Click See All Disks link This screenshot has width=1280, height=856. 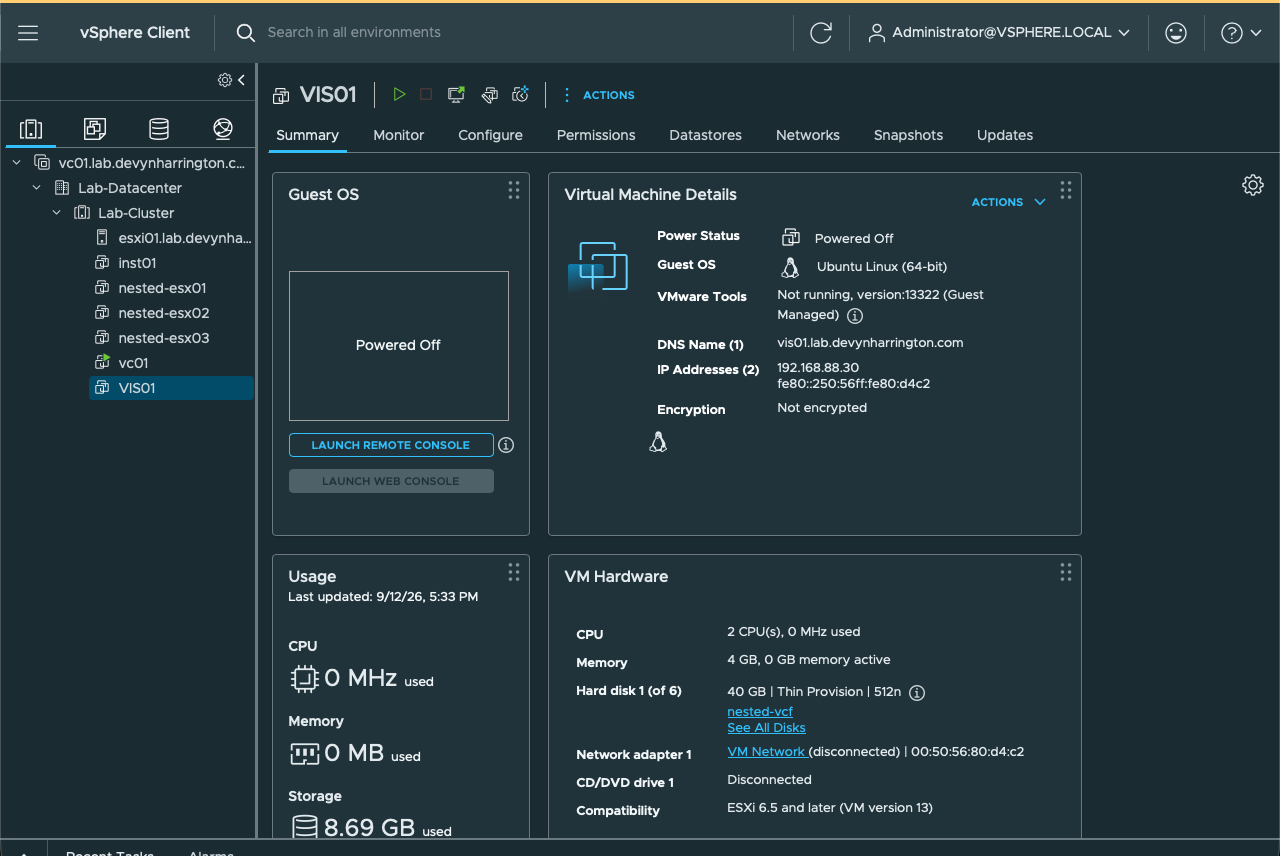click(x=766, y=728)
